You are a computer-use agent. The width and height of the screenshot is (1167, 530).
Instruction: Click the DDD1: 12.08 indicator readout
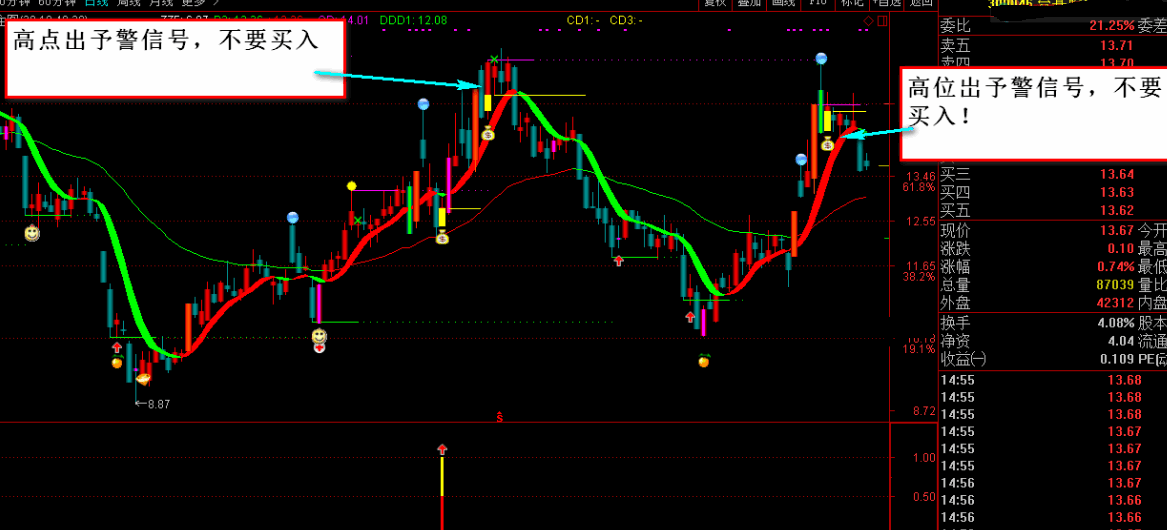tap(413, 20)
